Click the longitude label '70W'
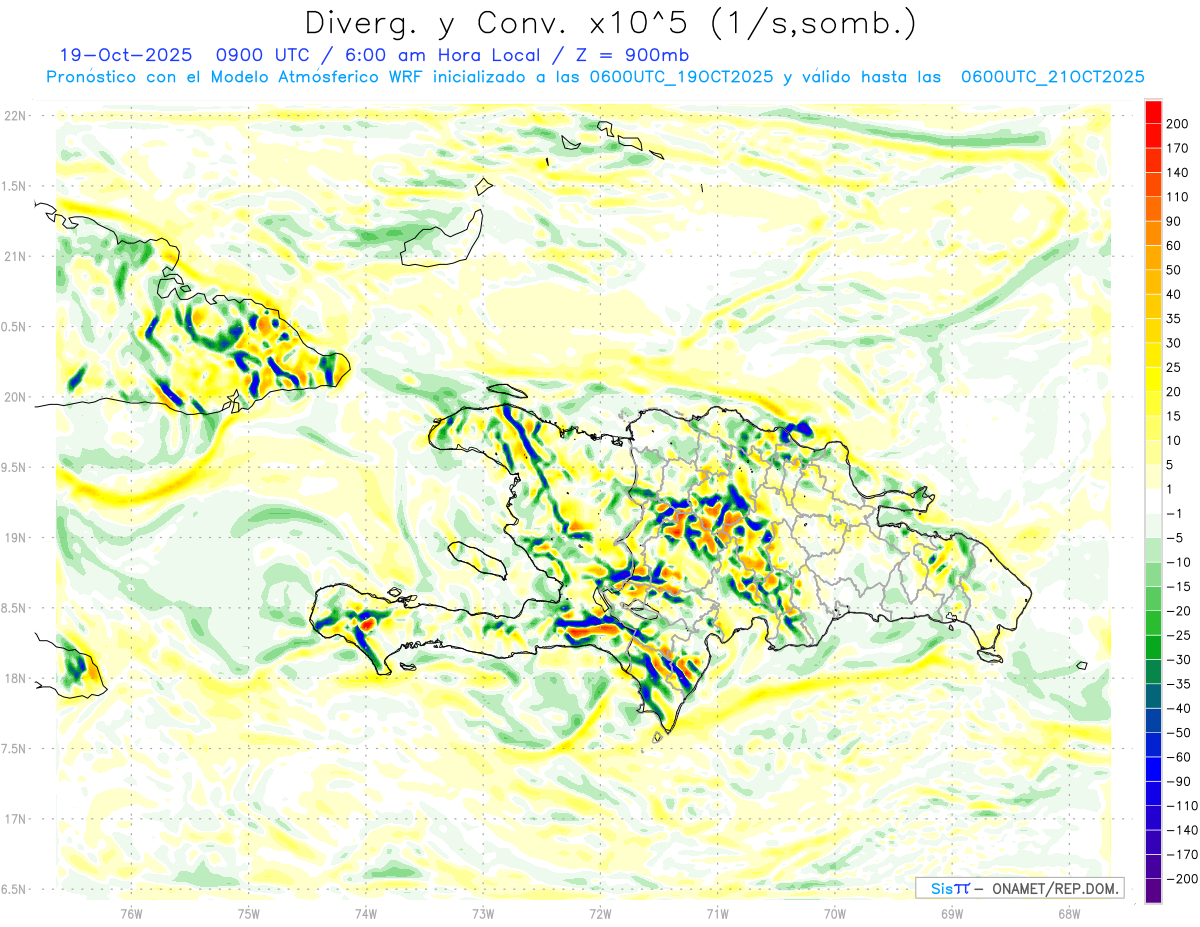This screenshot has width=1200, height=927. (x=834, y=913)
